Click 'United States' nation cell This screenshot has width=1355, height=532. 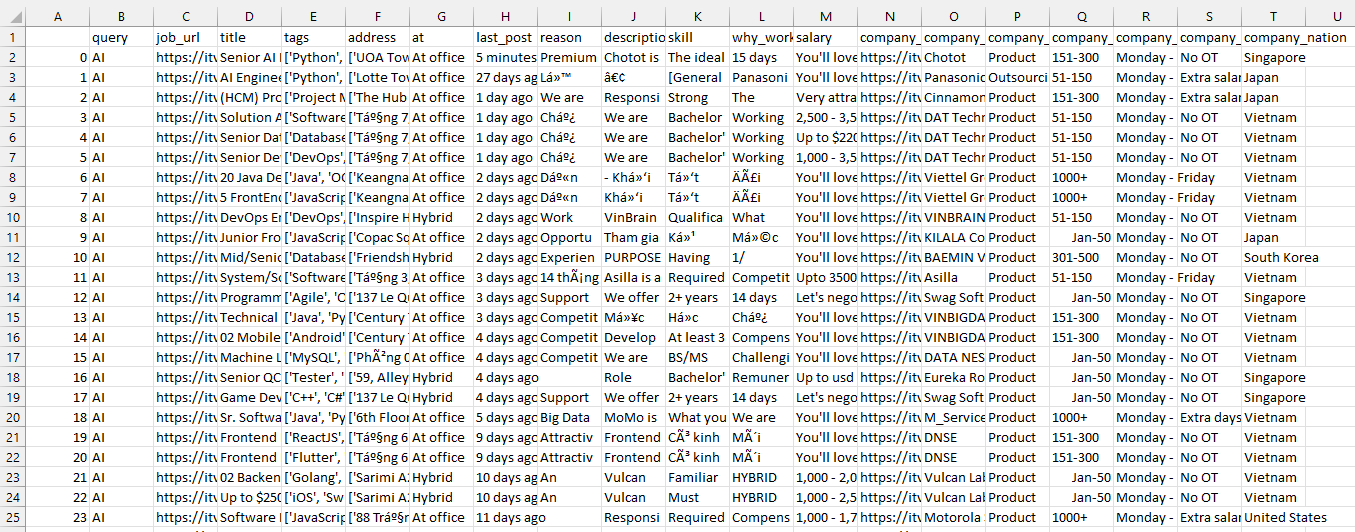[x=1273, y=517]
